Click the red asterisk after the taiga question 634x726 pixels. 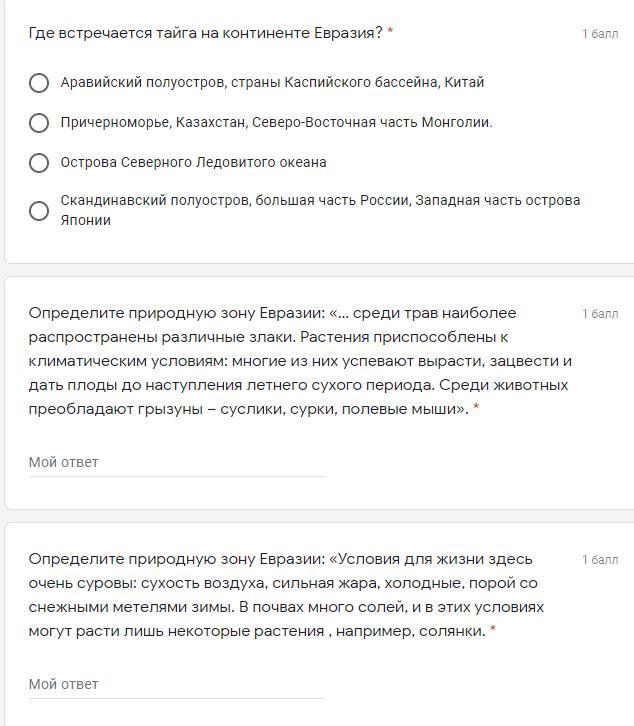pyautogui.click(x=390, y=32)
